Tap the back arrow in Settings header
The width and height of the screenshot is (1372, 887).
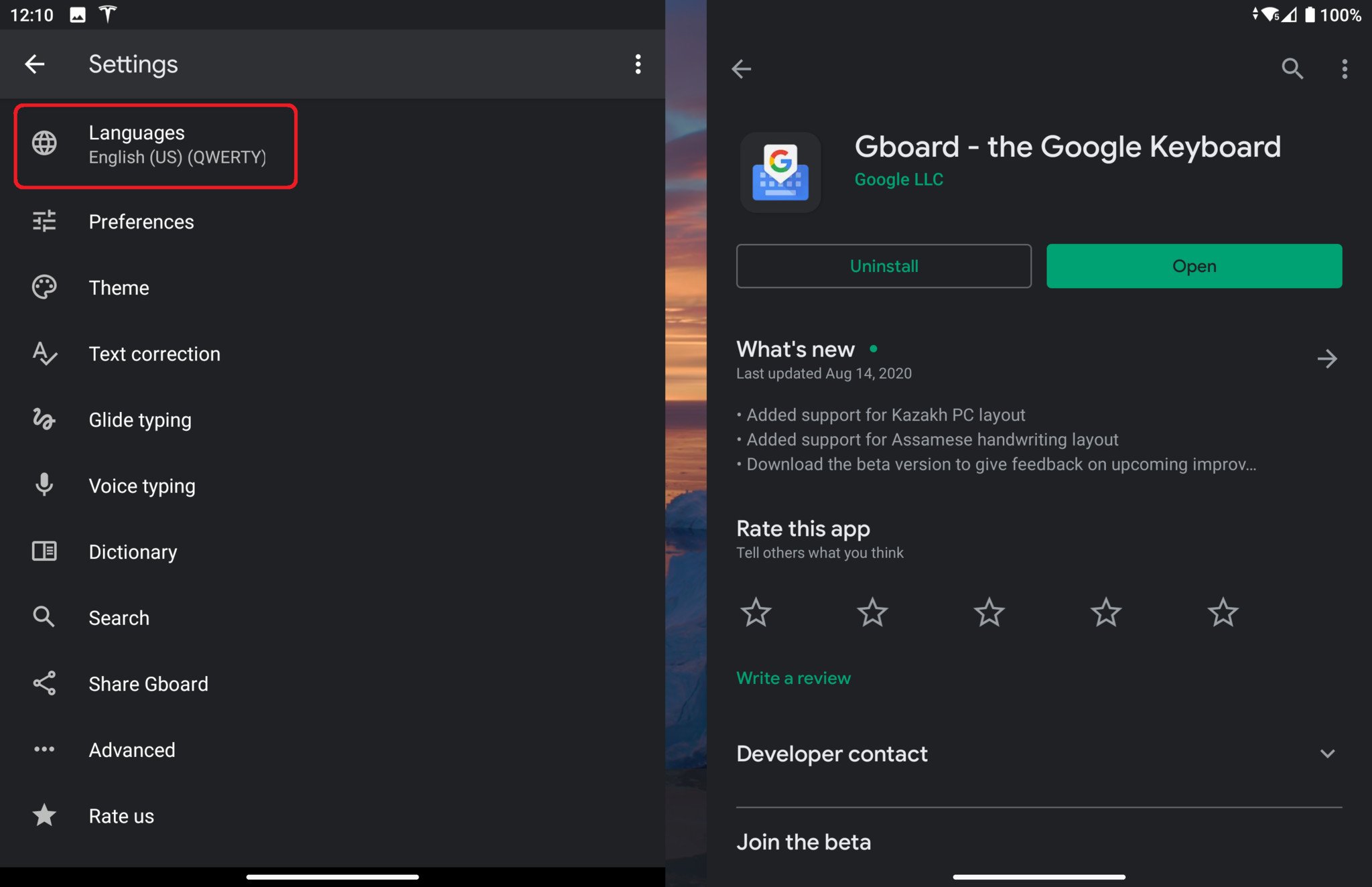pos(35,64)
